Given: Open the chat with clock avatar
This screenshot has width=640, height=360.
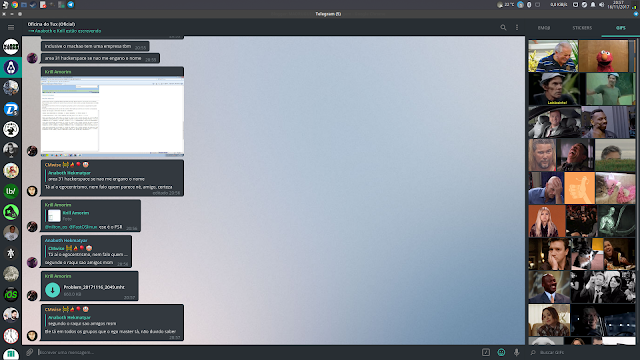Looking at the screenshot, I should (x=11, y=336).
